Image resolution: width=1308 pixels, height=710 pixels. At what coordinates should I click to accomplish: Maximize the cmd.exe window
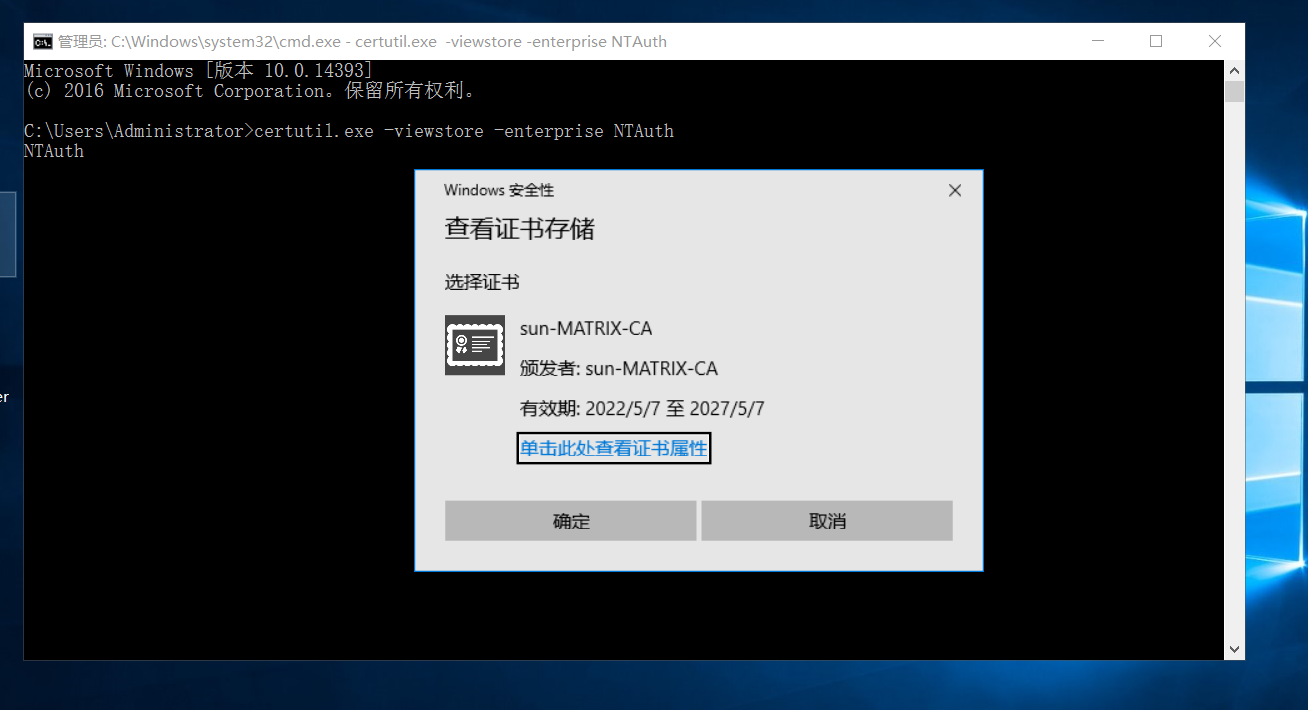[1156, 42]
